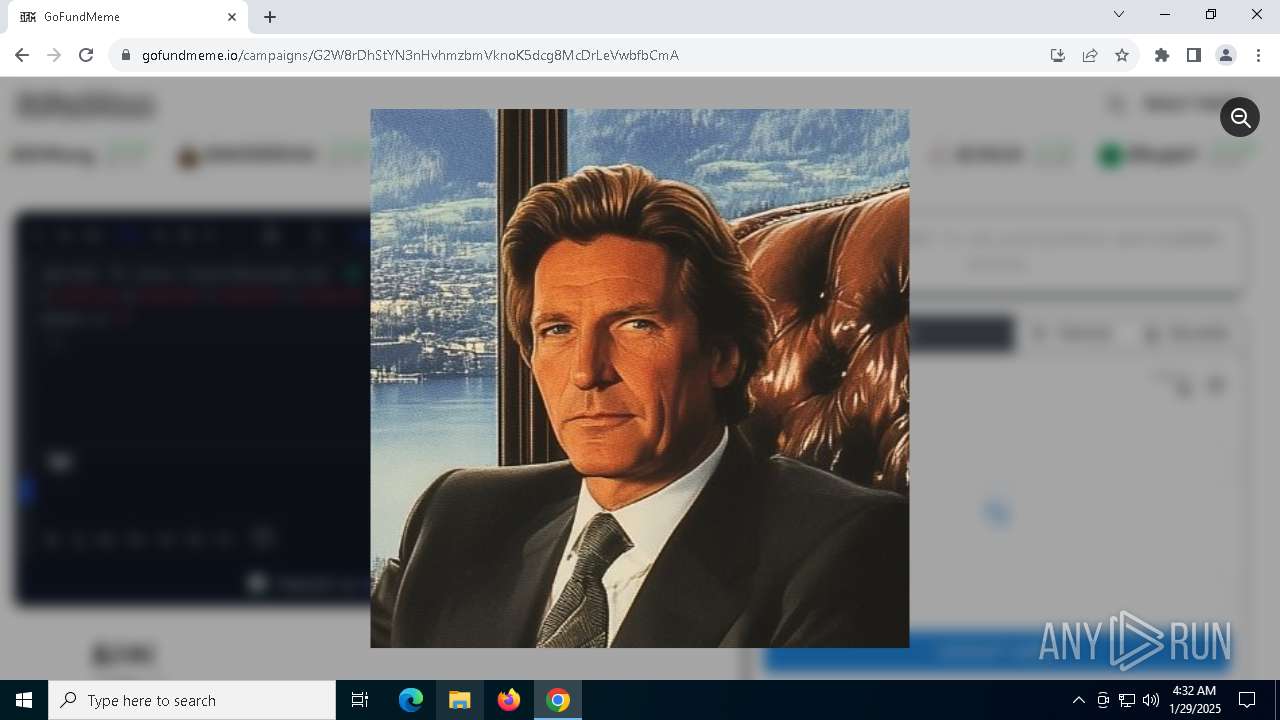Open network settings from the tray
1280x720 pixels.
pyautogui.click(x=1127, y=700)
